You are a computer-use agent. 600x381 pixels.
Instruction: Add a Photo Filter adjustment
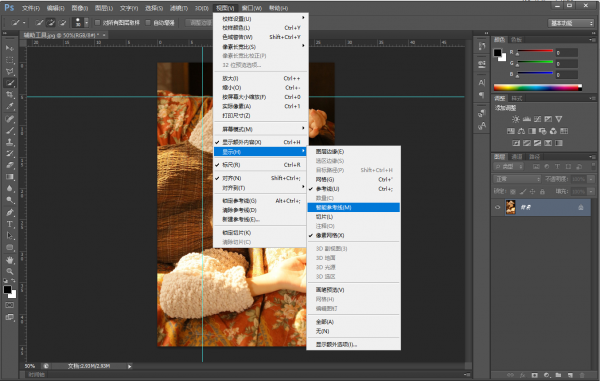(x=543, y=131)
